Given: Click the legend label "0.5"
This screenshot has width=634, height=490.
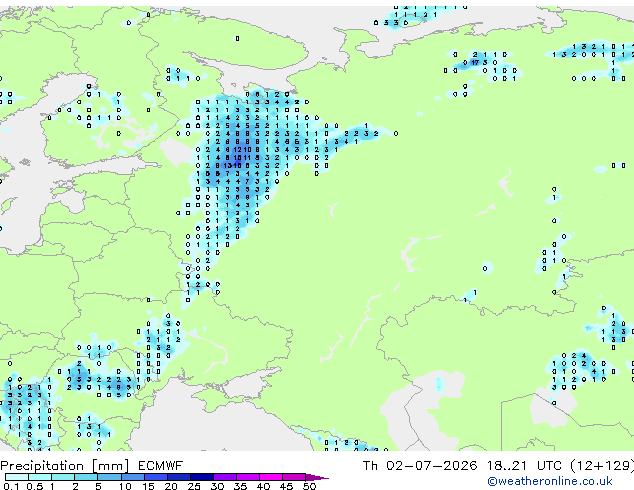Looking at the screenshot, I should pos(35,486).
